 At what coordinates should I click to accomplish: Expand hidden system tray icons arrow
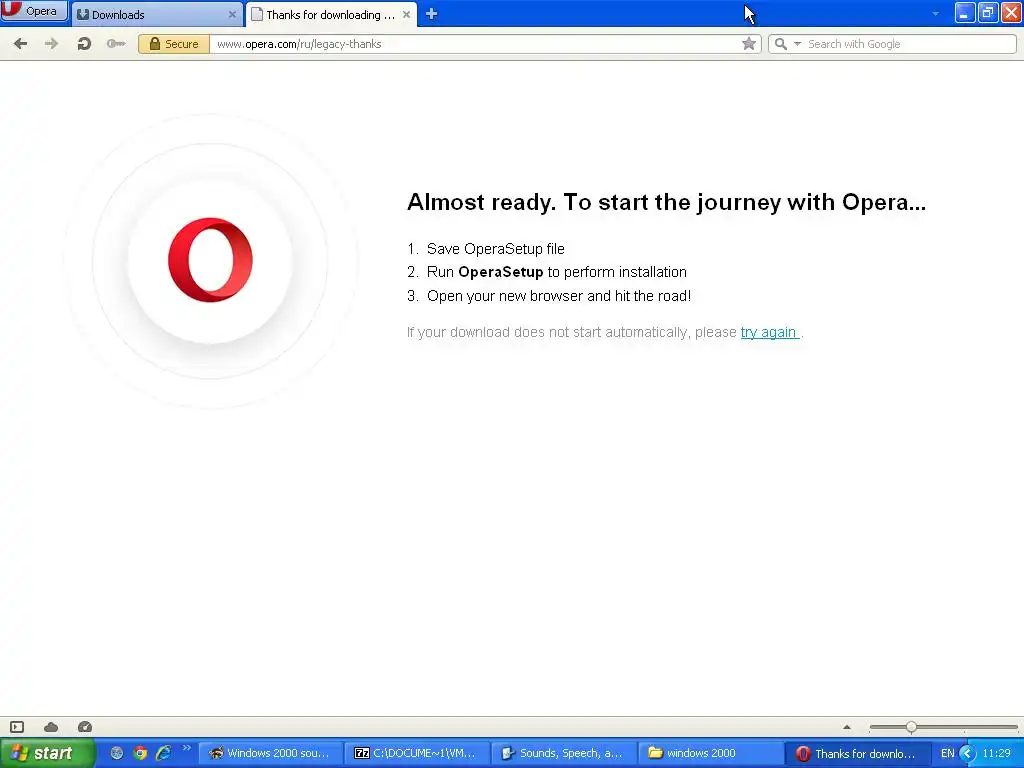968,754
